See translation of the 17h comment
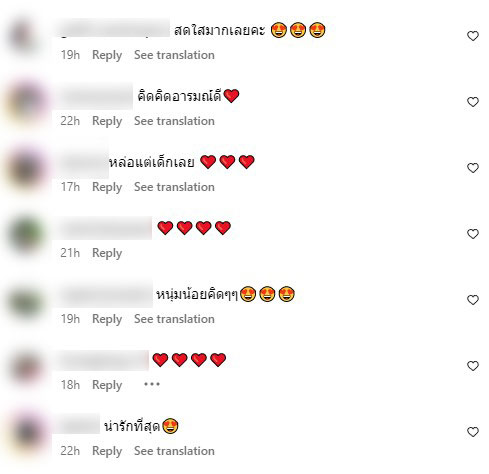 174,187
